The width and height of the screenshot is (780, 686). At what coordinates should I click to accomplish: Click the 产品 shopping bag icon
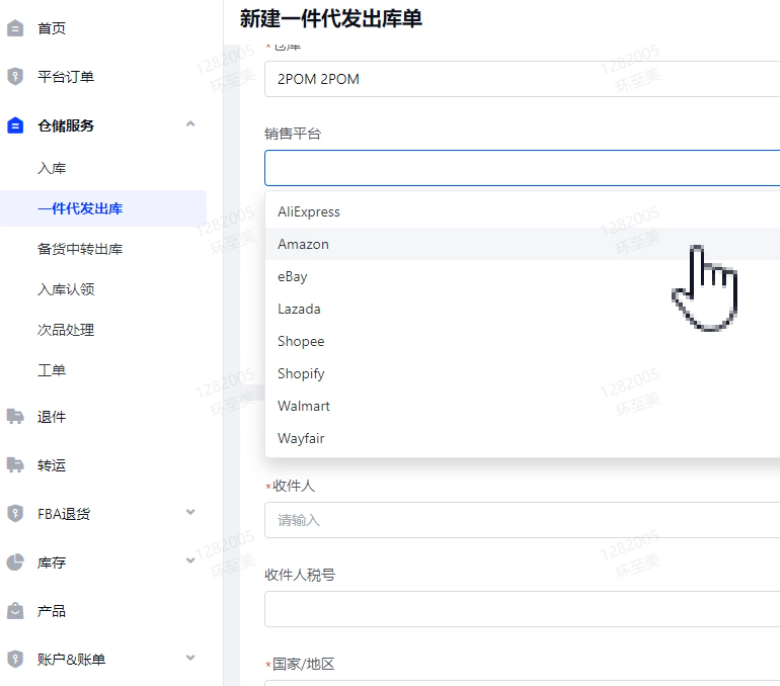pos(15,610)
